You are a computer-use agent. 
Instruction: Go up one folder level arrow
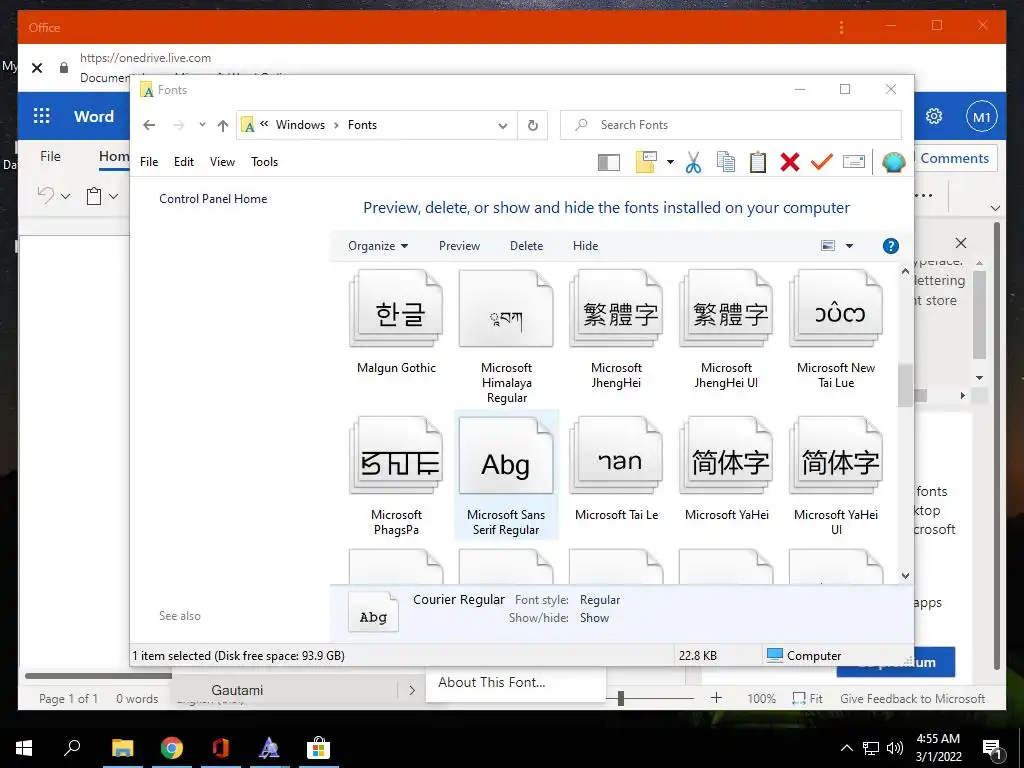223,125
